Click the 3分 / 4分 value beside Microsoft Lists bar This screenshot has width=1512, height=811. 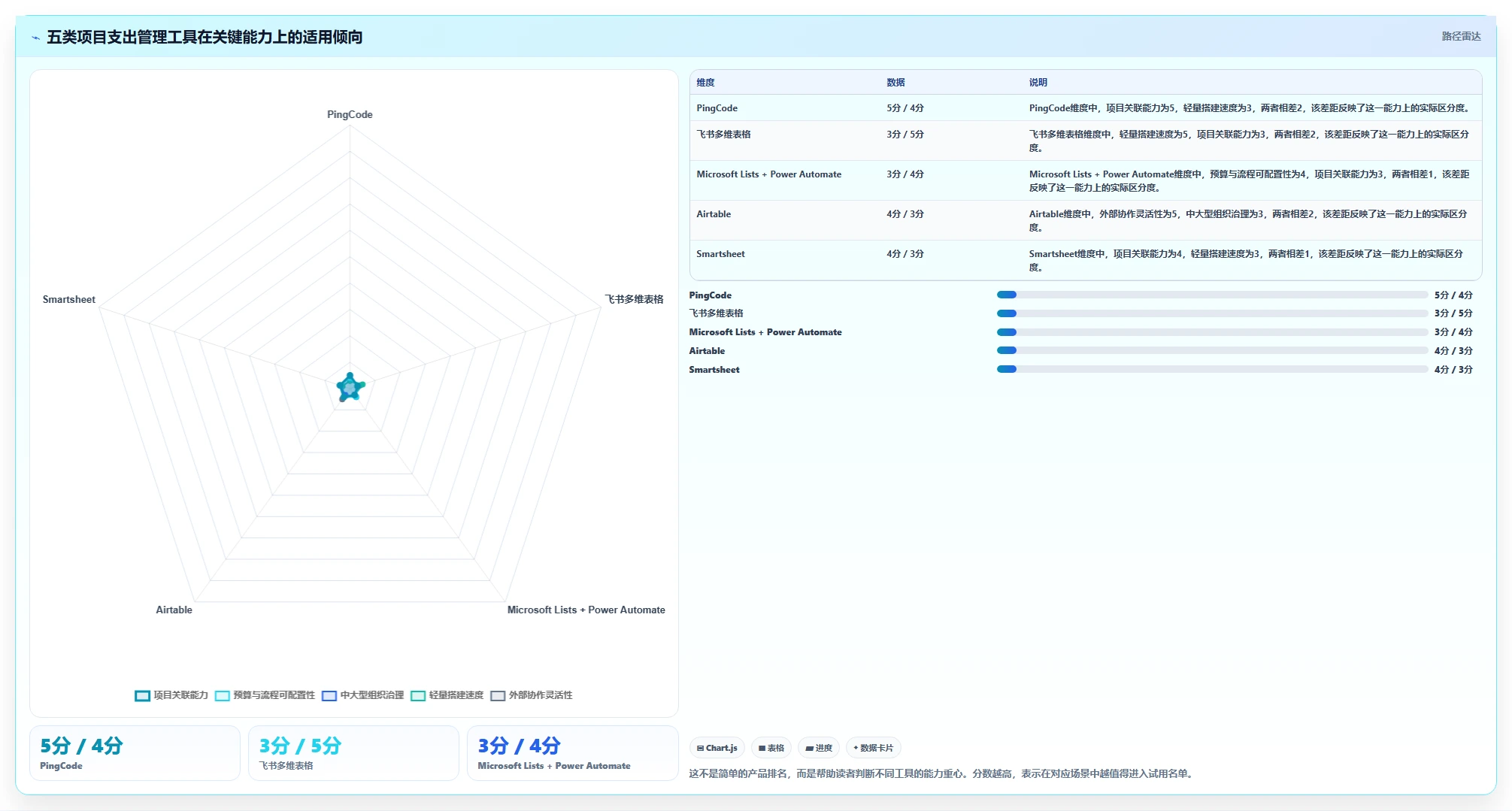tap(1453, 332)
